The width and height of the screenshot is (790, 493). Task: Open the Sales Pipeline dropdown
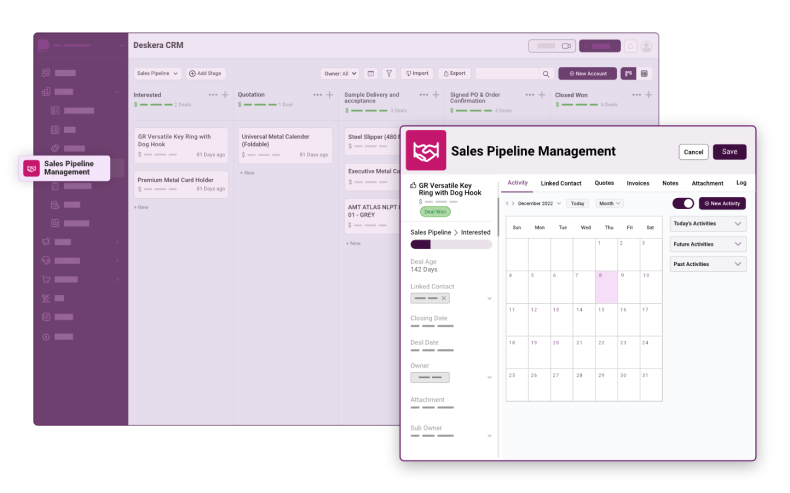pos(158,74)
